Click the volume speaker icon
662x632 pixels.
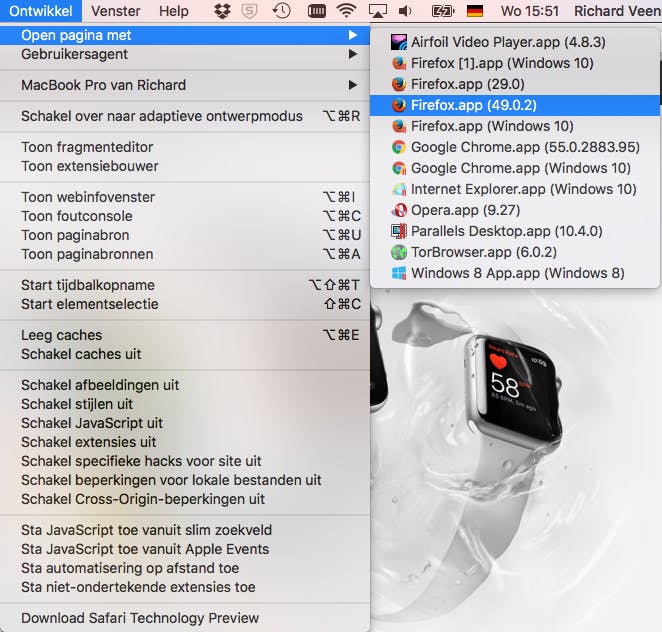click(x=405, y=11)
